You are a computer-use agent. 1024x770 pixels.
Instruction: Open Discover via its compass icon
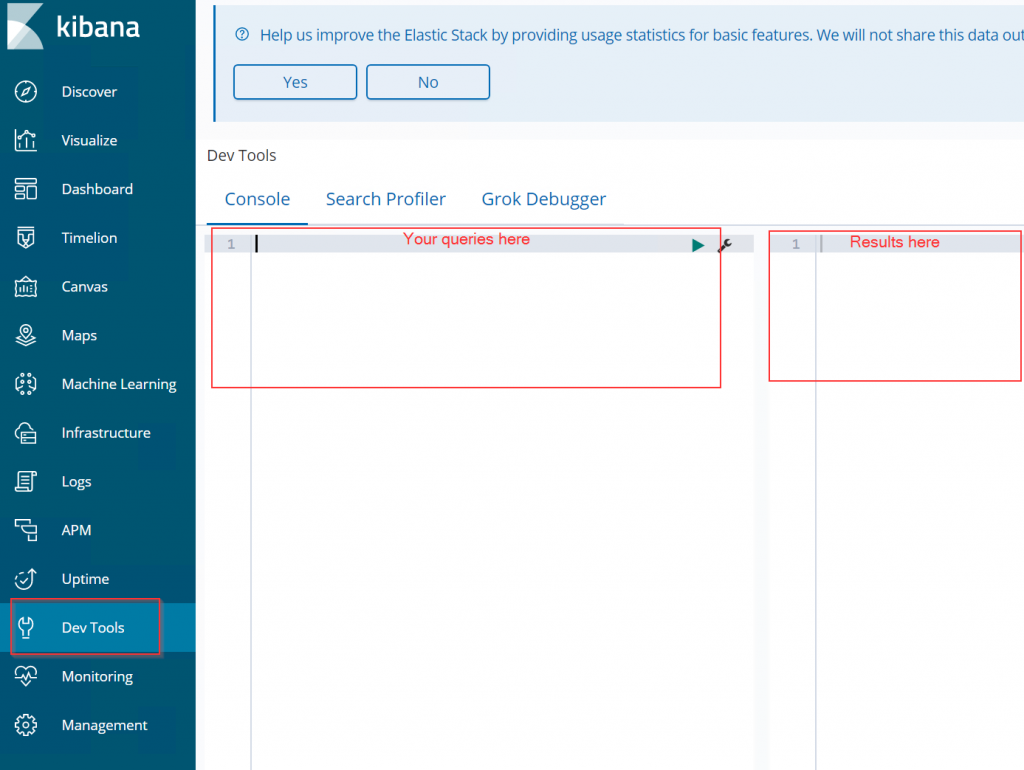click(25, 91)
